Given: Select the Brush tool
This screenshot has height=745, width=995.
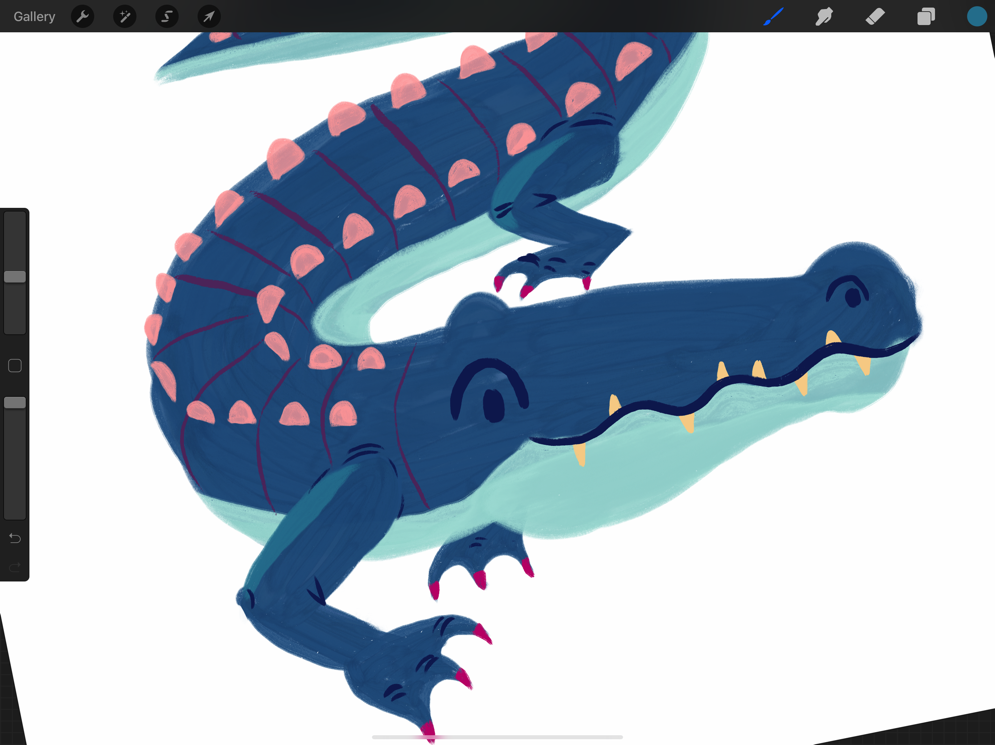Looking at the screenshot, I should (x=773, y=16).
